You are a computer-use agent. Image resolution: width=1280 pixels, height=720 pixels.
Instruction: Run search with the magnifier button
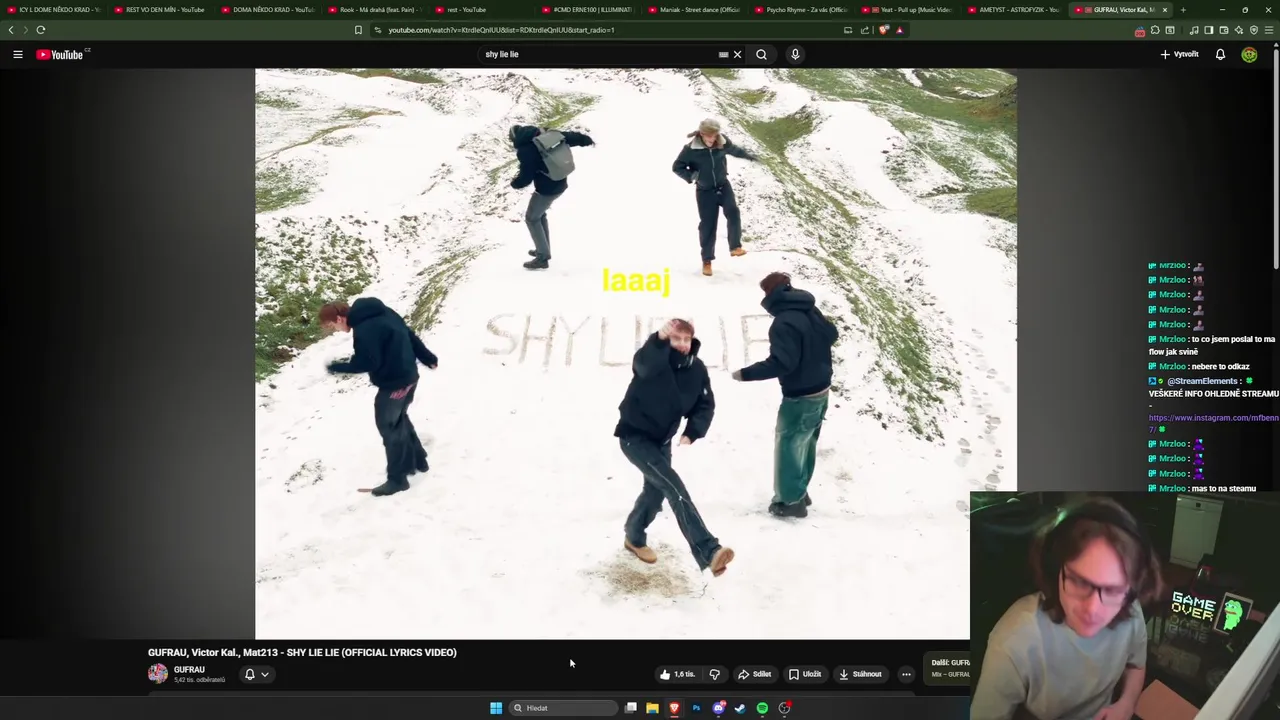click(761, 54)
